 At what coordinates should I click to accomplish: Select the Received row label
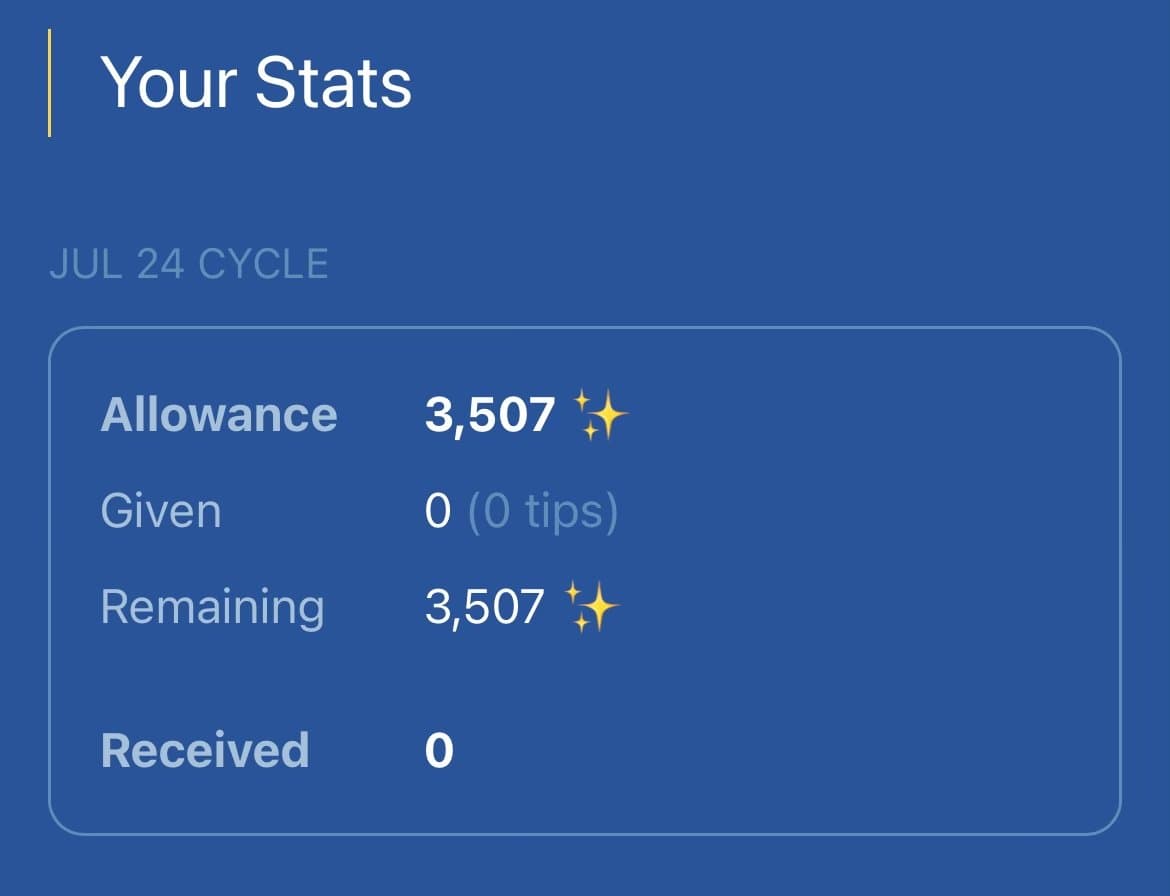(205, 750)
